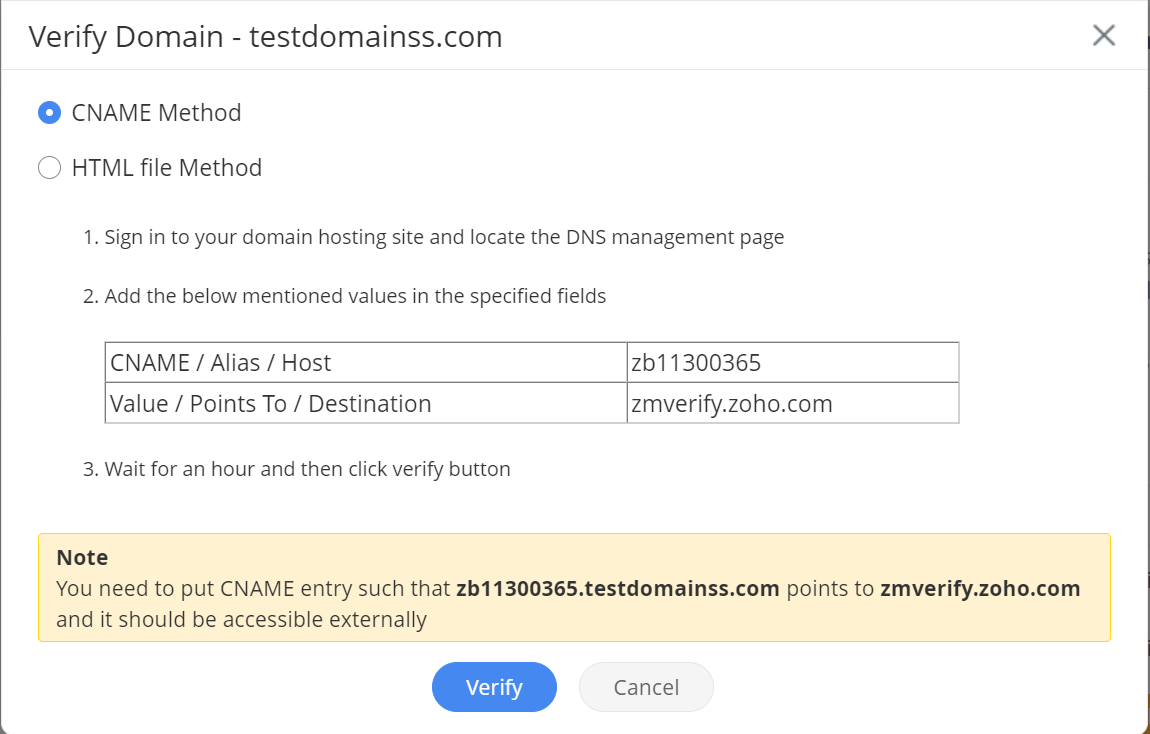
Task: Click step 1 sign-in instruction text
Action: pos(444,238)
